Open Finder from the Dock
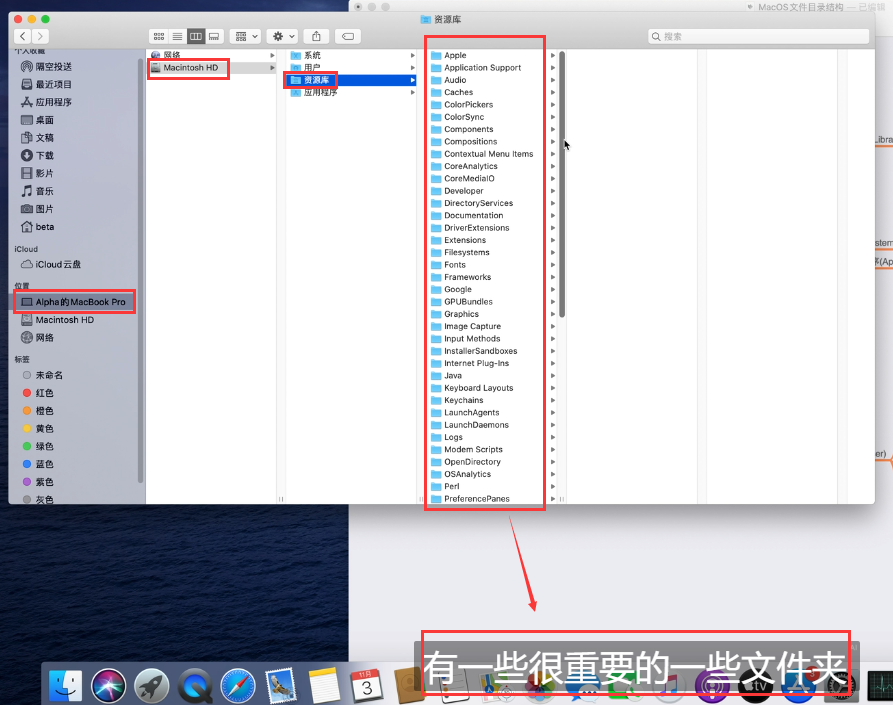The width and height of the screenshot is (893, 705). (x=65, y=685)
